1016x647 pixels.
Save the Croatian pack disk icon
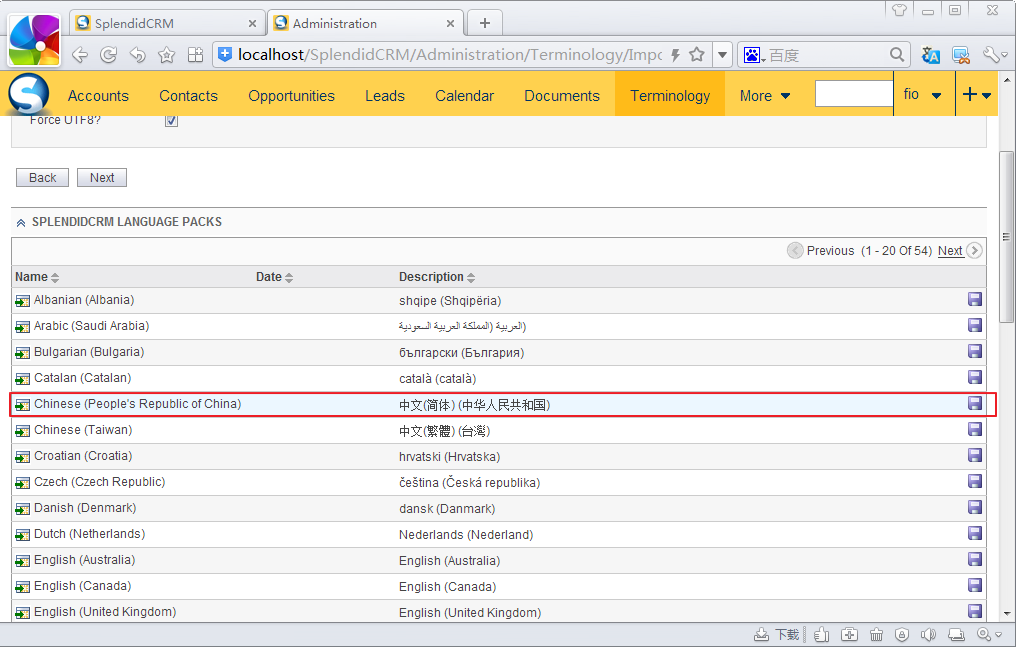[x=975, y=455]
